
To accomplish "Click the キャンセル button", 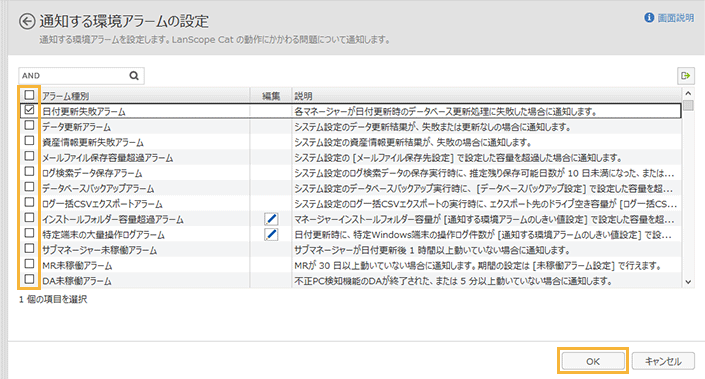I will click(663, 361).
